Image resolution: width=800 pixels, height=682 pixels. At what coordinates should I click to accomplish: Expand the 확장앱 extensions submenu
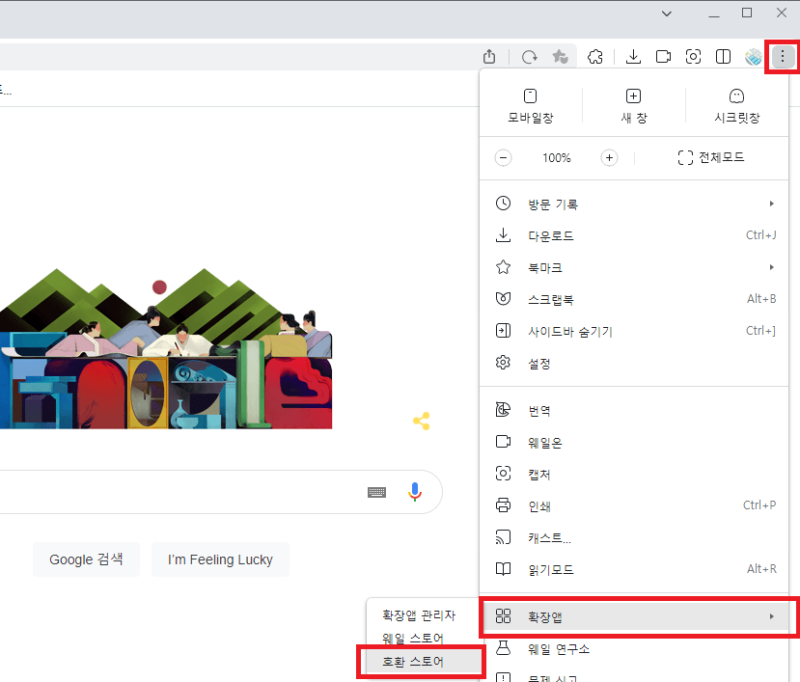(x=634, y=617)
